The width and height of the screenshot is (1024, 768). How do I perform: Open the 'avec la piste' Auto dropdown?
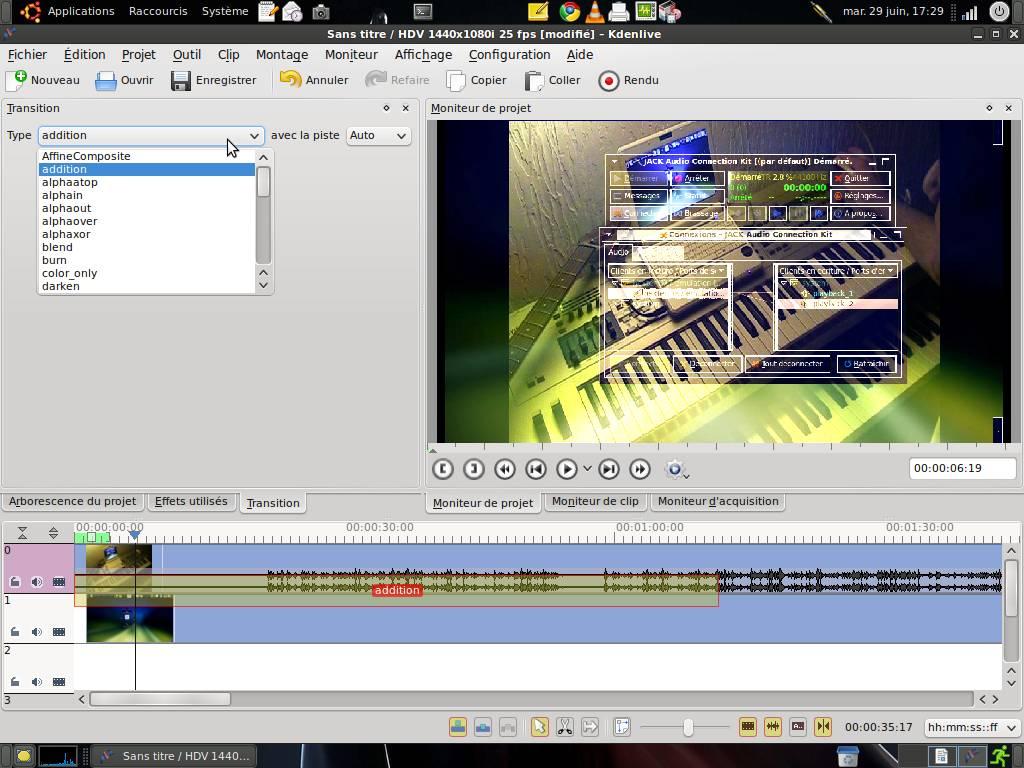pos(378,135)
